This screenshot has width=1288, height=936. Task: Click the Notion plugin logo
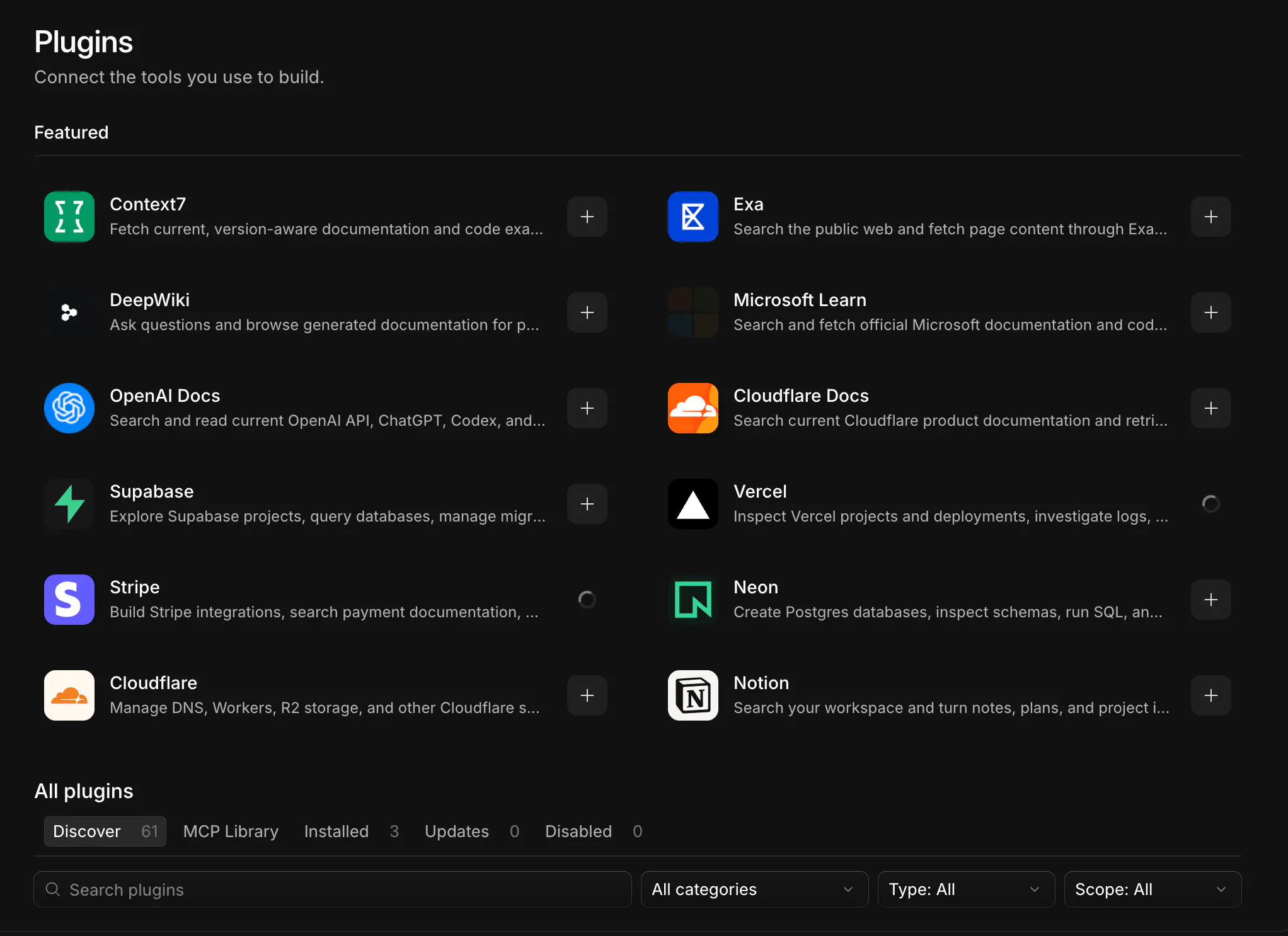[x=693, y=695]
